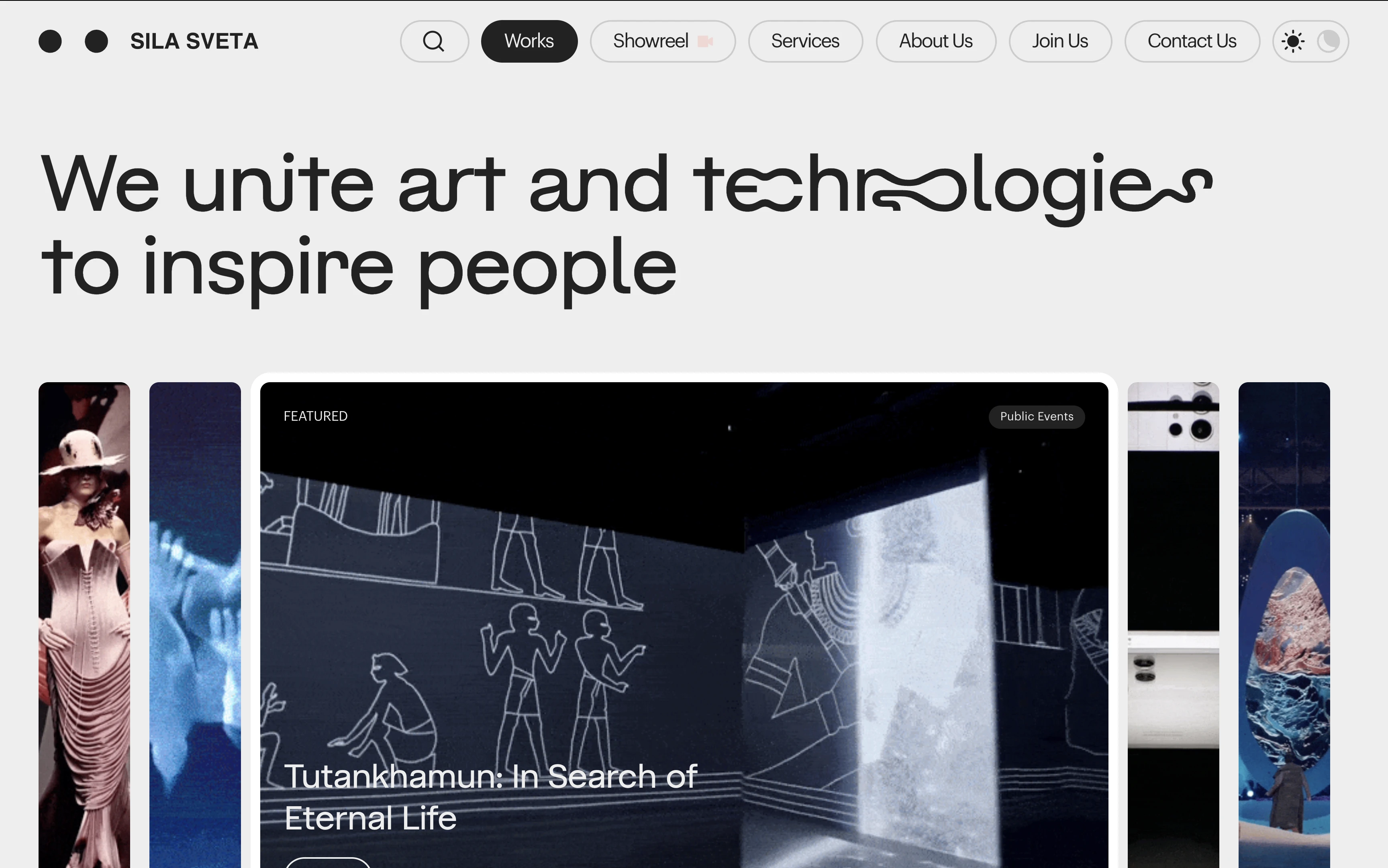Click the SILA SVETA brand name
1388x868 pixels.
[194, 41]
